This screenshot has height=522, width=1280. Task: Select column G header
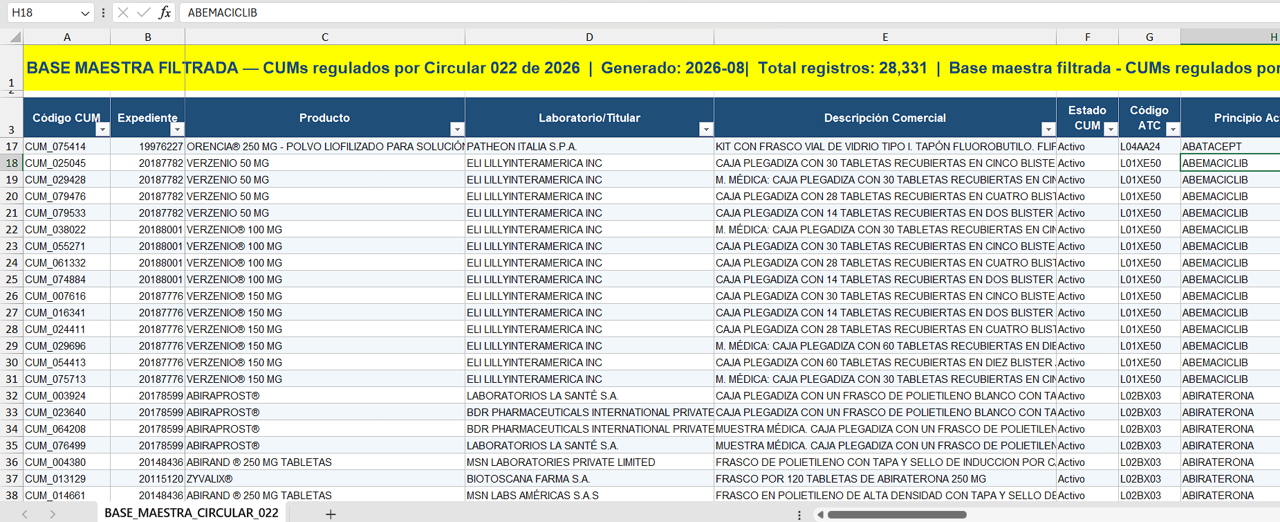pos(1149,37)
